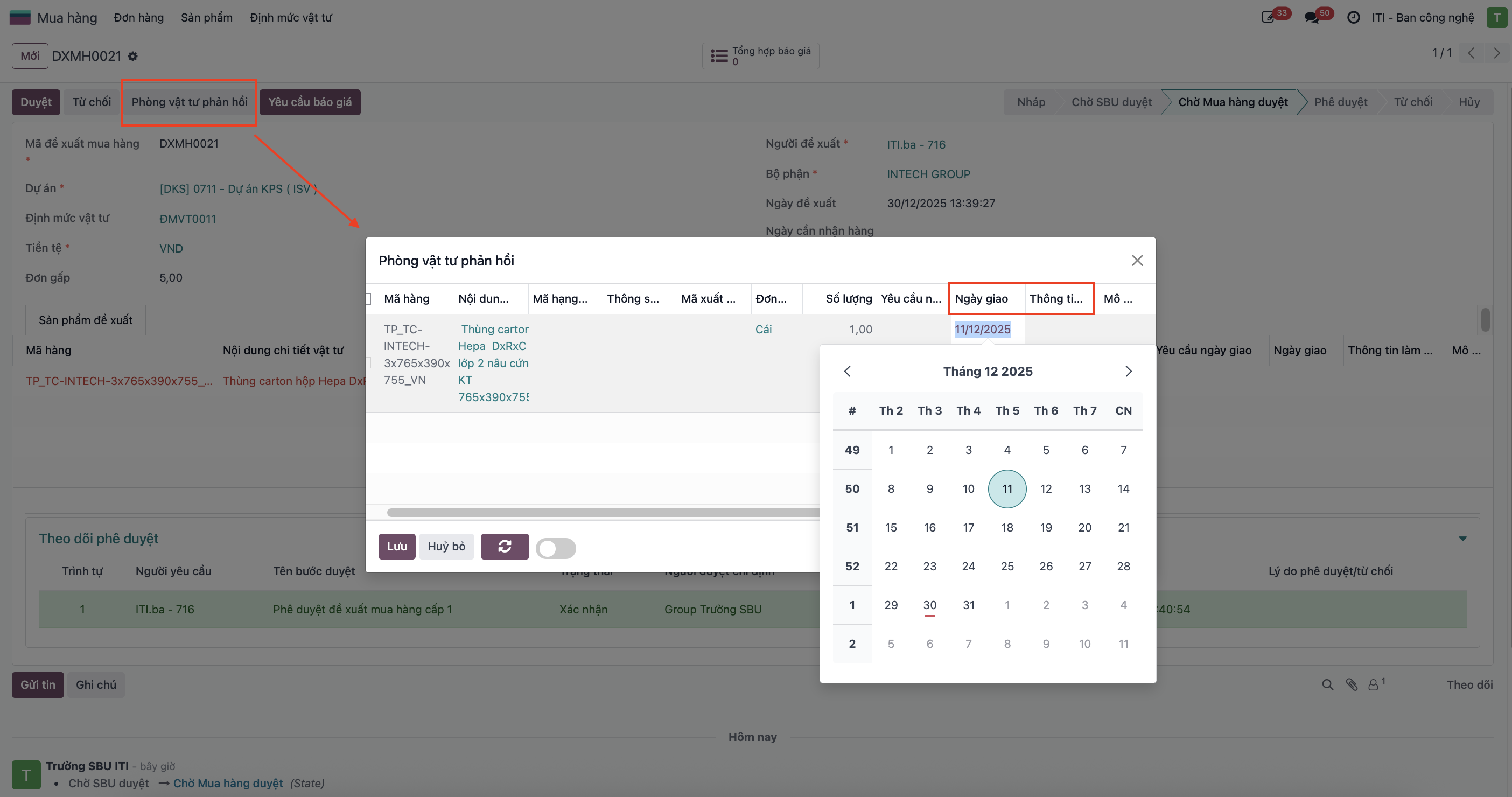
Task: Tick the select-all checkbox in dialog header
Action: [x=368, y=299]
